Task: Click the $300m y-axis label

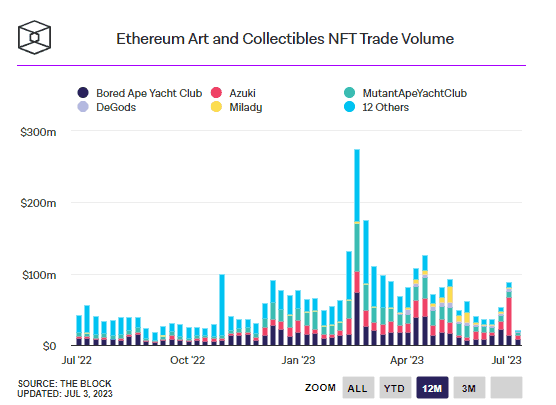Action: click(38, 132)
